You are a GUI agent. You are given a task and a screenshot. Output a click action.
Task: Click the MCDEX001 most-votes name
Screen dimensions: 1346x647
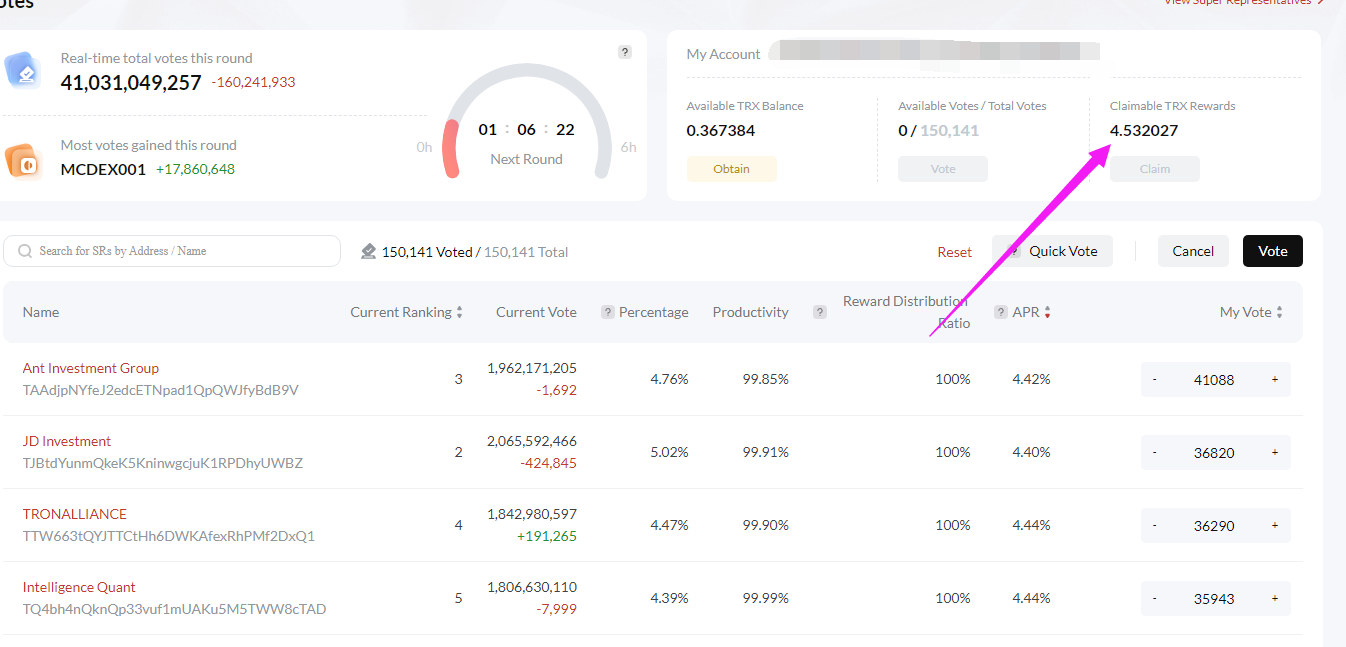click(x=103, y=169)
